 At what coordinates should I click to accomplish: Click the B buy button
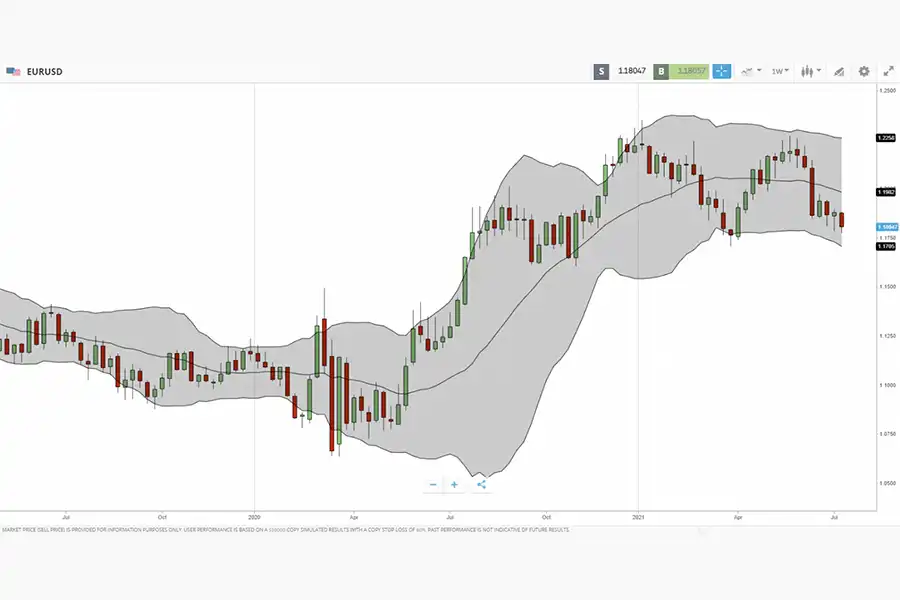(x=661, y=71)
